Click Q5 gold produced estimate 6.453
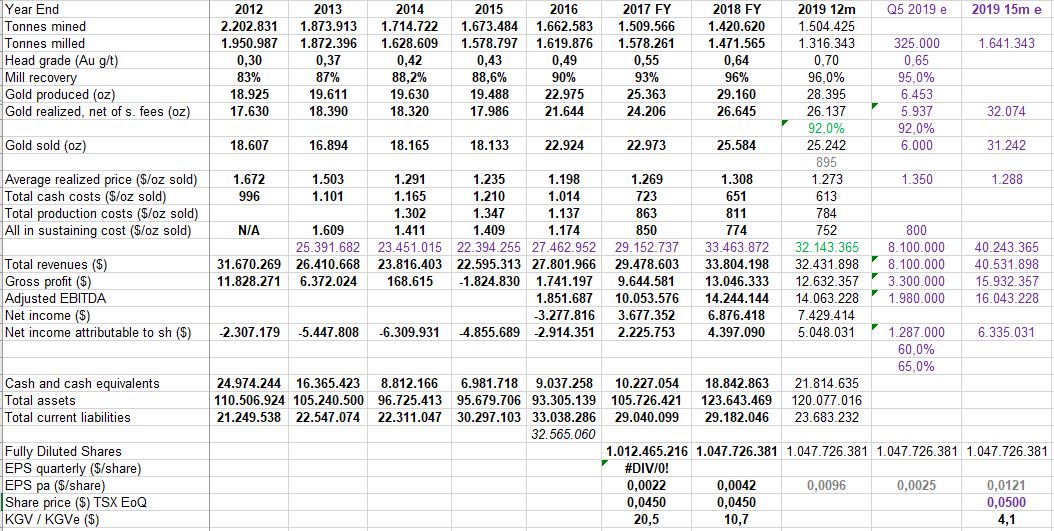This screenshot has width=1054, height=531. pos(918,94)
